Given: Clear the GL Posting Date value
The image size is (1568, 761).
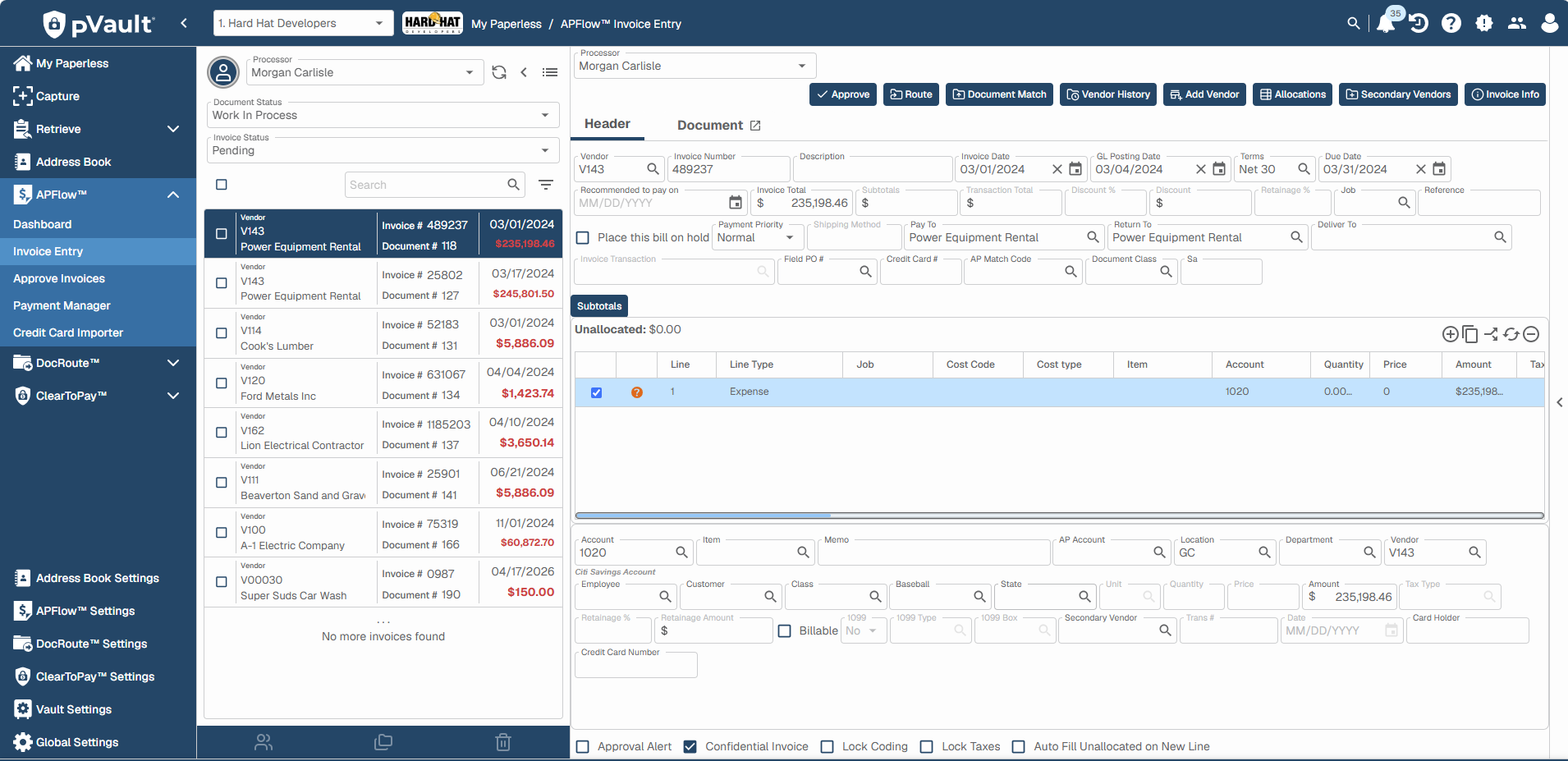Looking at the screenshot, I should pyautogui.click(x=1200, y=169).
